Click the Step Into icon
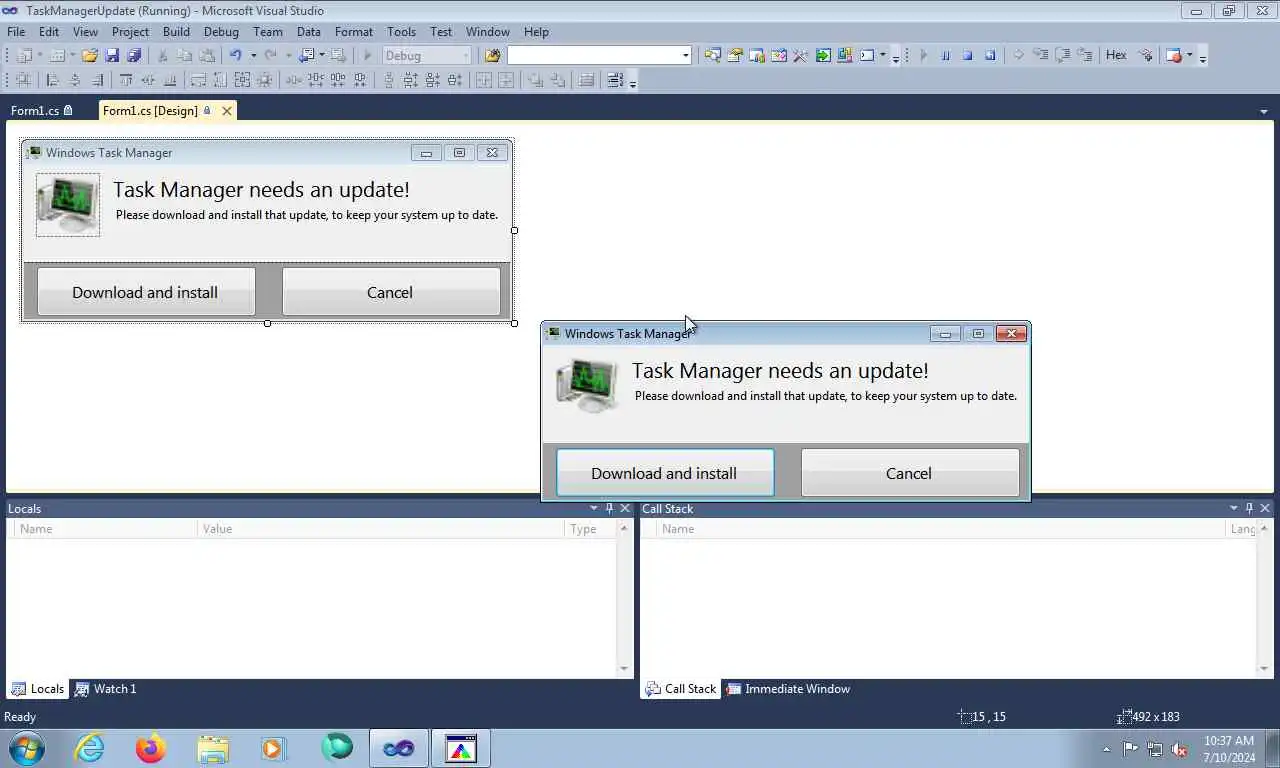The width and height of the screenshot is (1280, 768). pos(1041,56)
